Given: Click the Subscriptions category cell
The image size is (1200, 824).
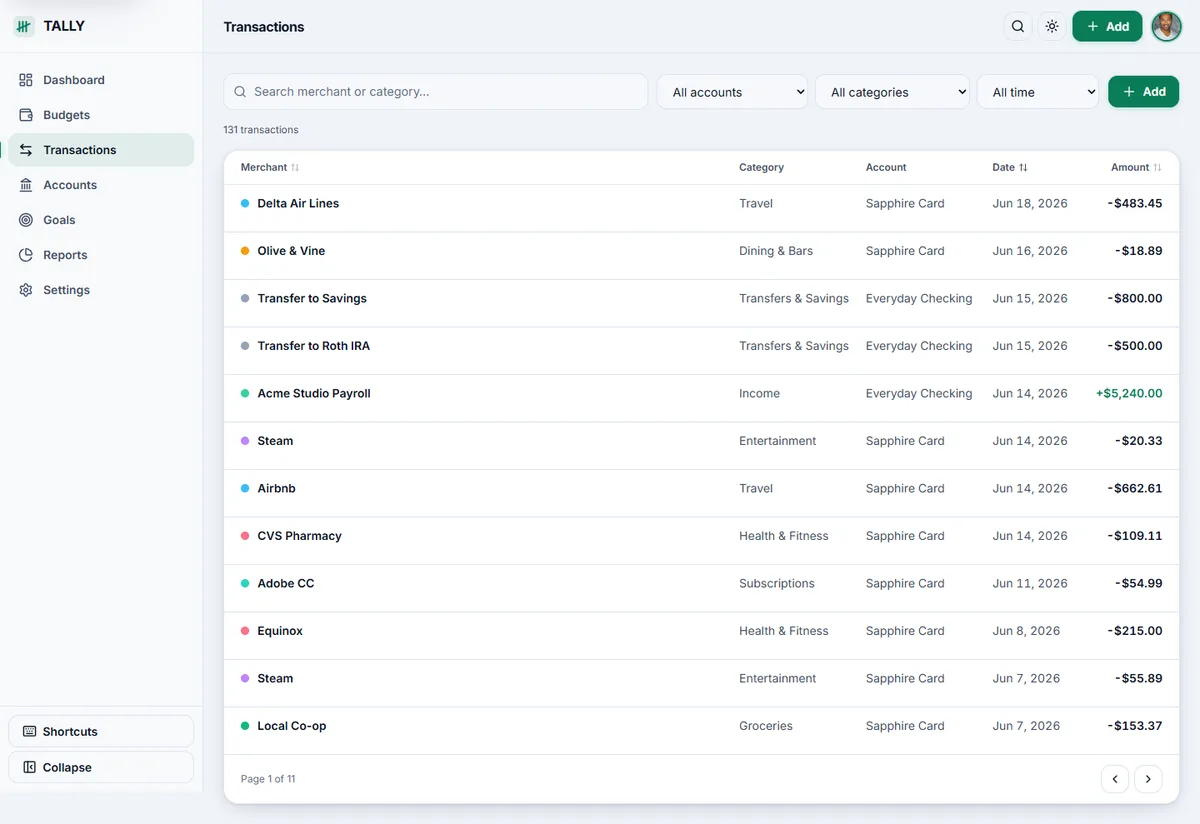Looking at the screenshot, I should pos(777,583).
